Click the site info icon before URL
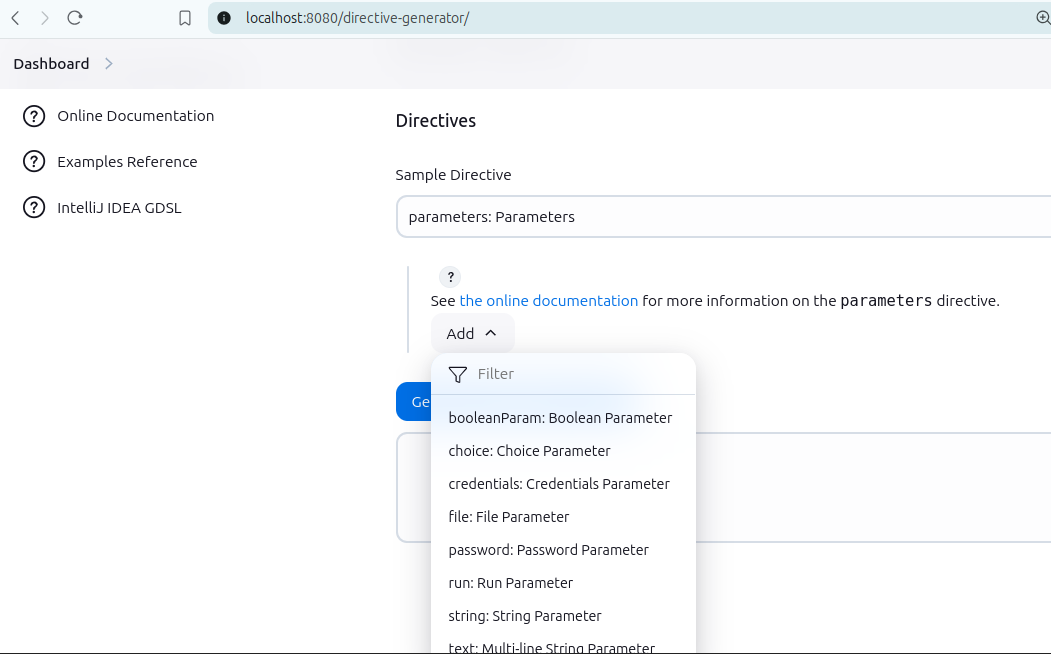The width and height of the screenshot is (1051, 654). 224,18
